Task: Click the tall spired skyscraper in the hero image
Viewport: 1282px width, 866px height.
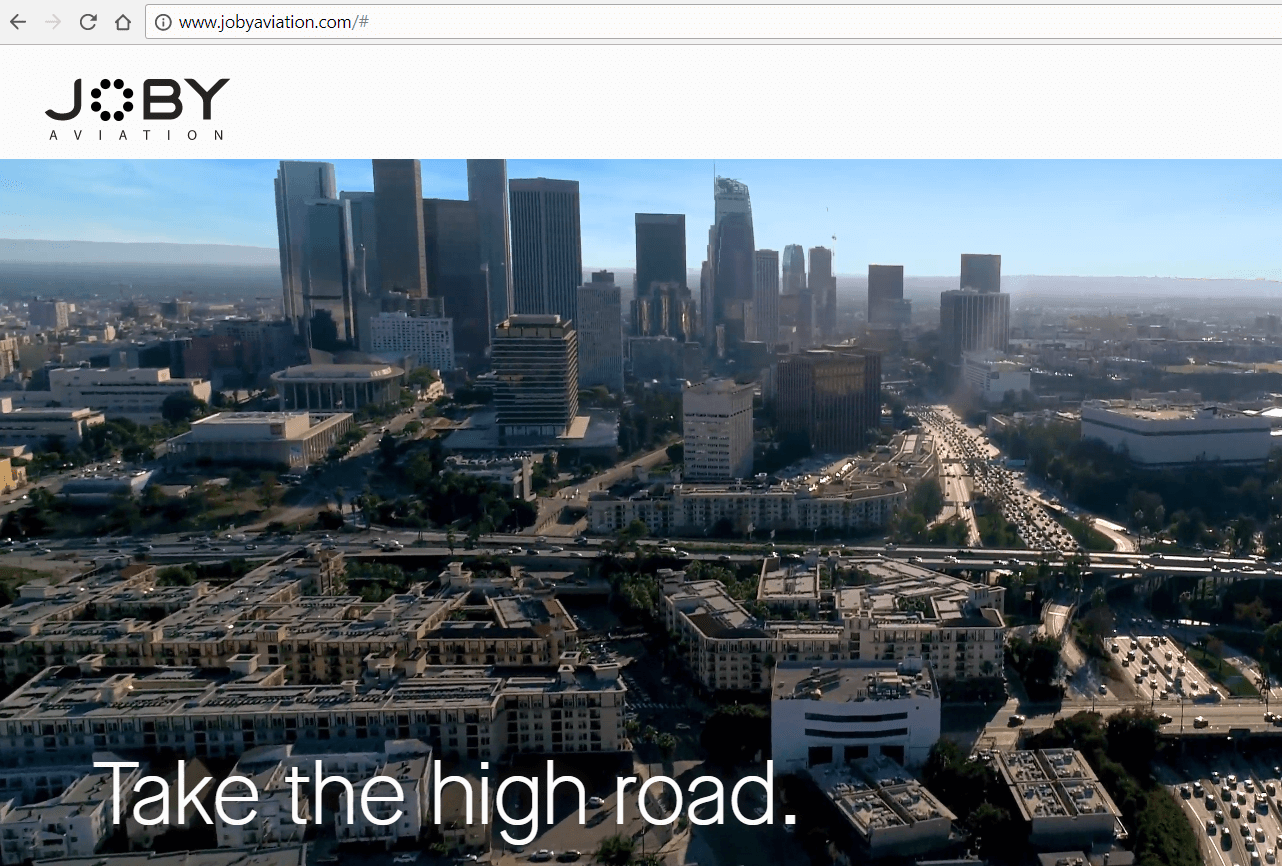Action: pyautogui.click(x=732, y=250)
